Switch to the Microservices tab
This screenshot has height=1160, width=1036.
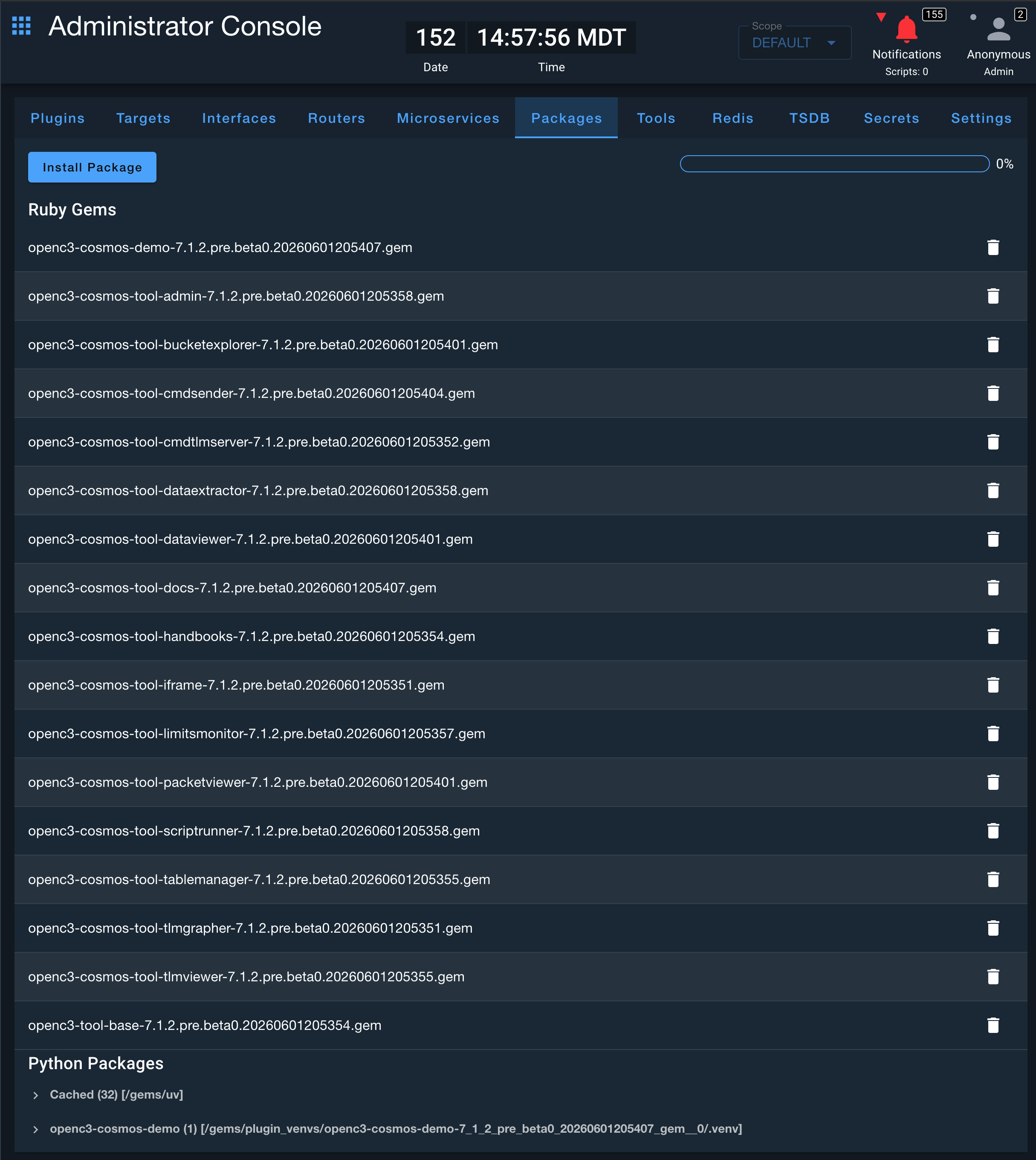[x=448, y=118]
